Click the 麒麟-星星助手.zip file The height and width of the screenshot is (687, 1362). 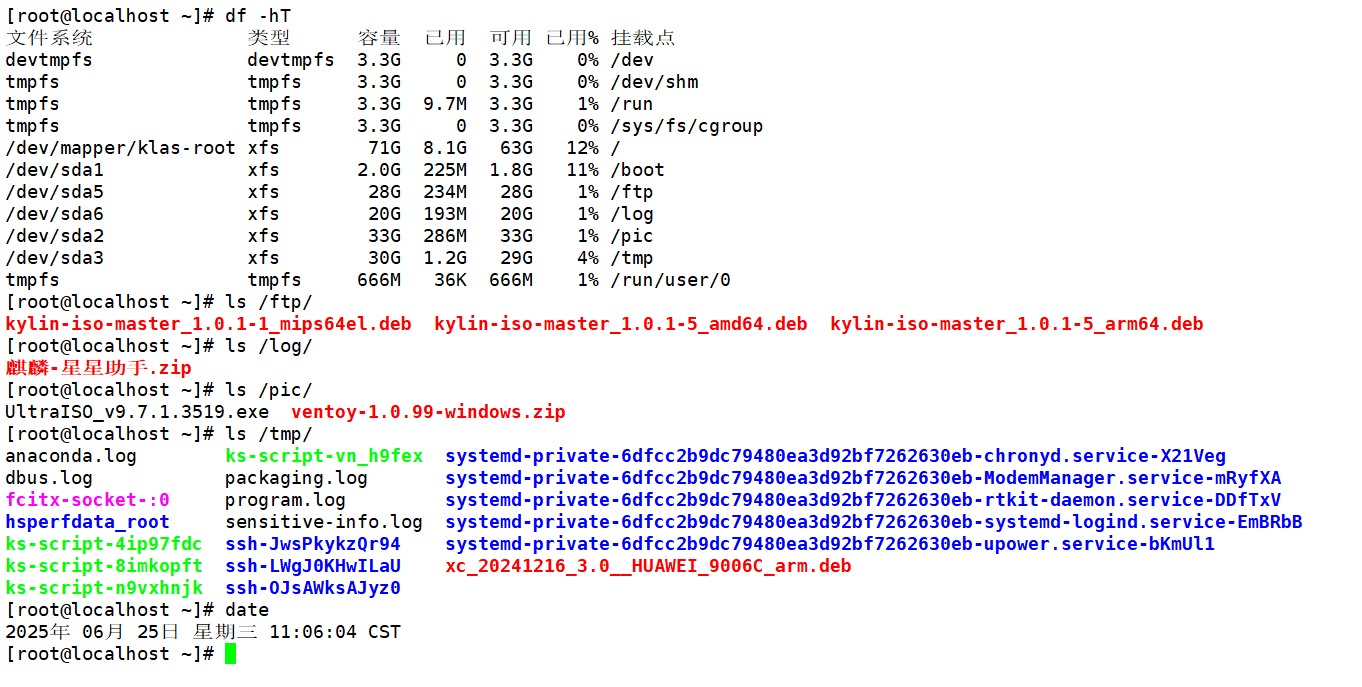pyautogui.click(x=98, y=368)
